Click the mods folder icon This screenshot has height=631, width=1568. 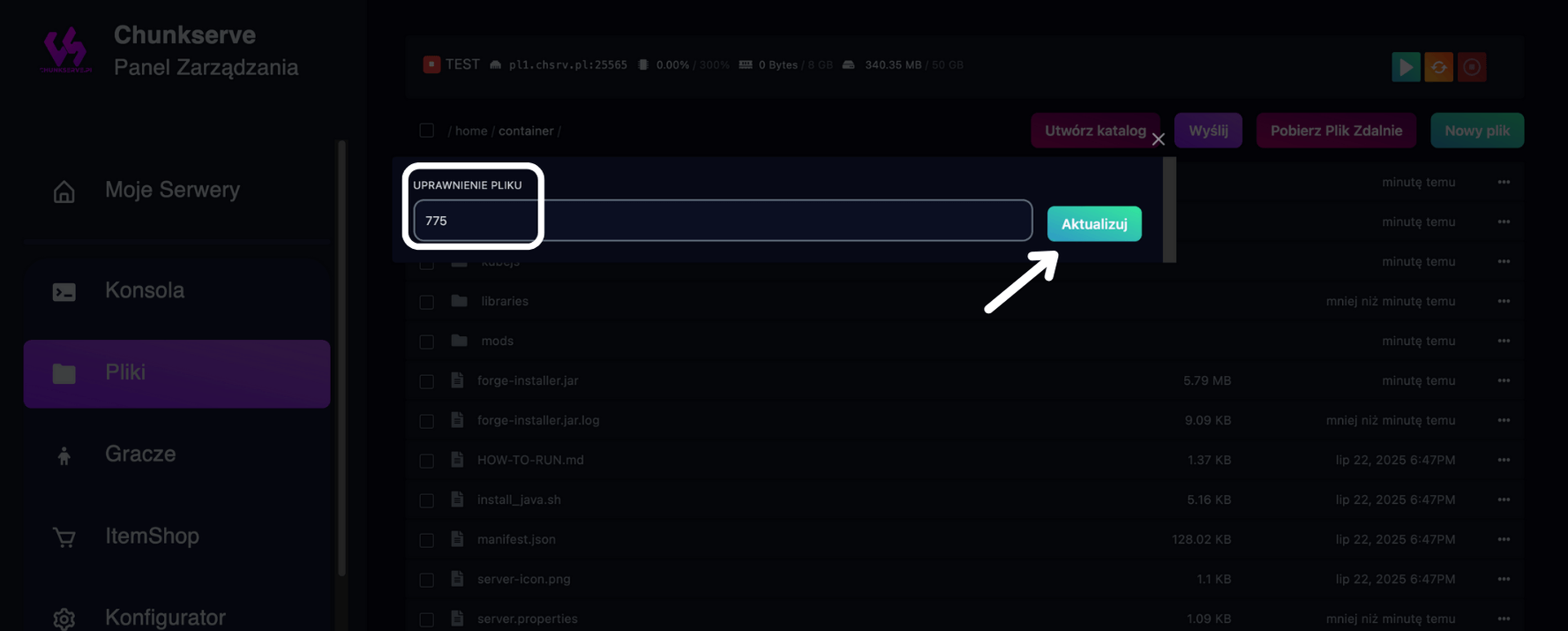[x=459, y=341]
